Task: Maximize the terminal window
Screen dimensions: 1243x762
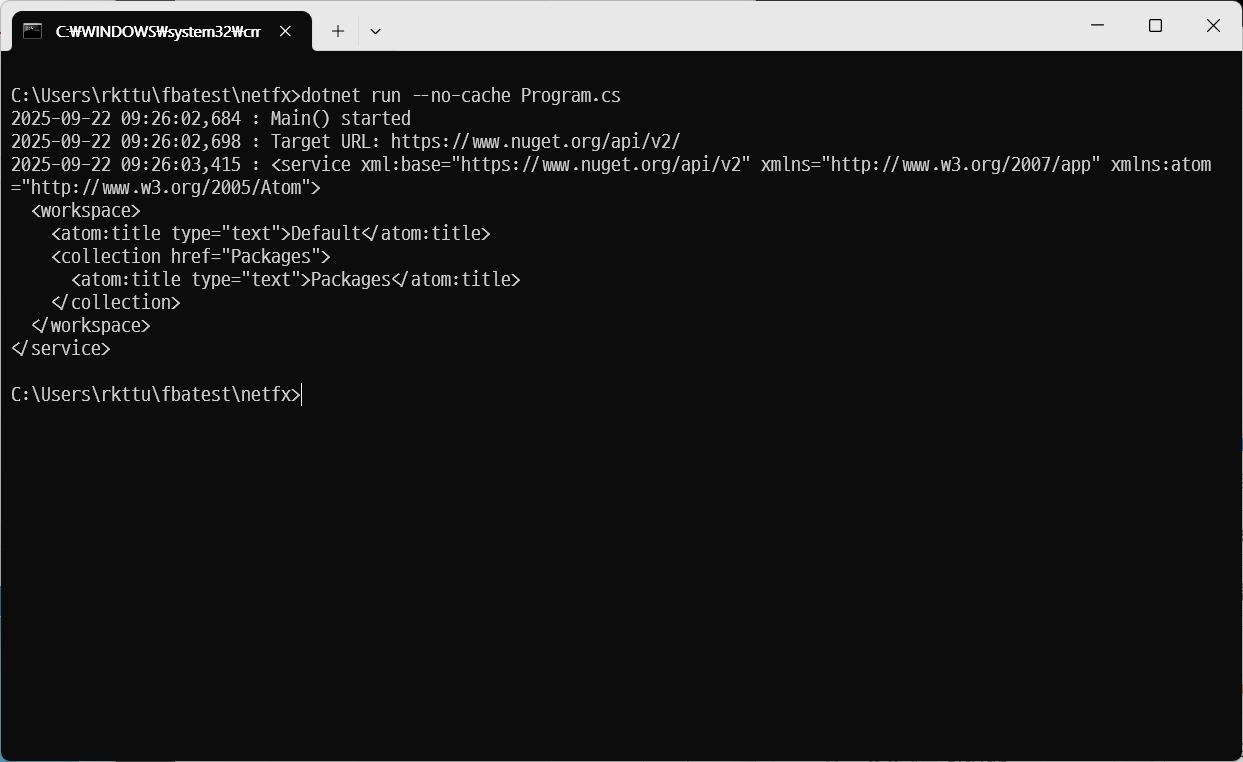Action: pyautogui.click(x=1155, y=26)
